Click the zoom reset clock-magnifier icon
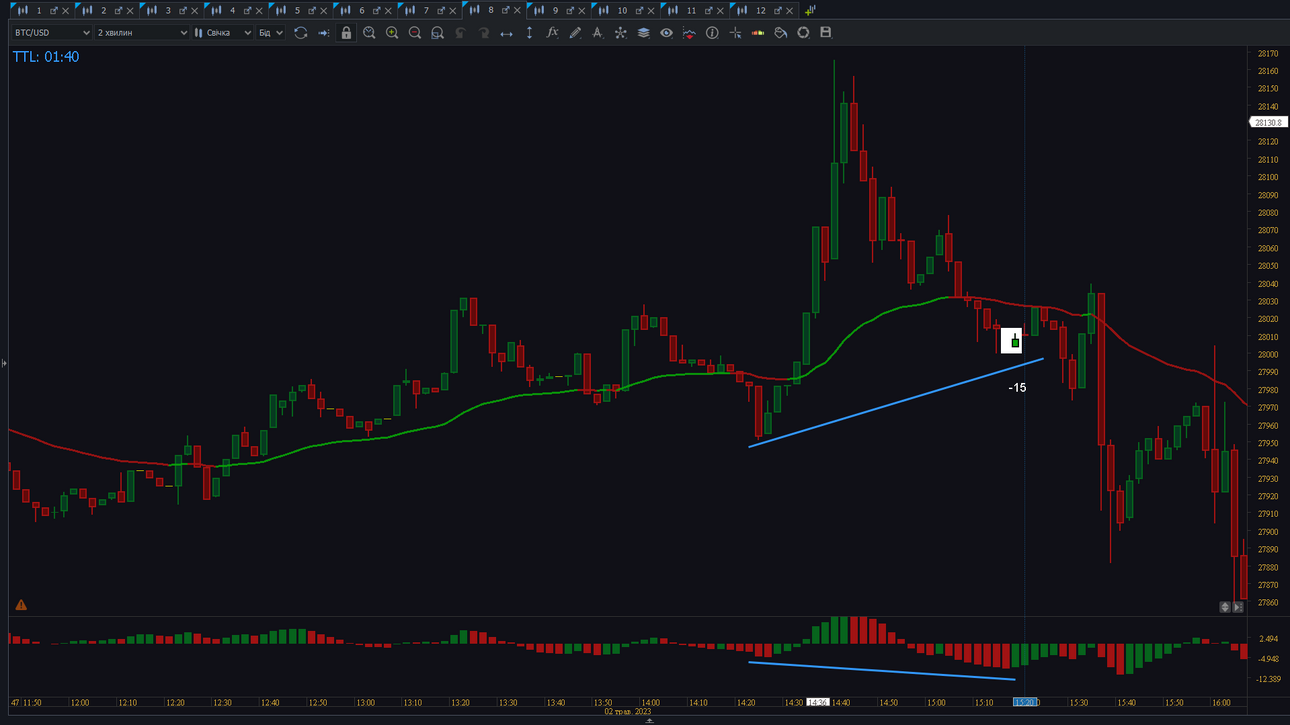Screen dimensions: 1290x725 tap(369, 33)
